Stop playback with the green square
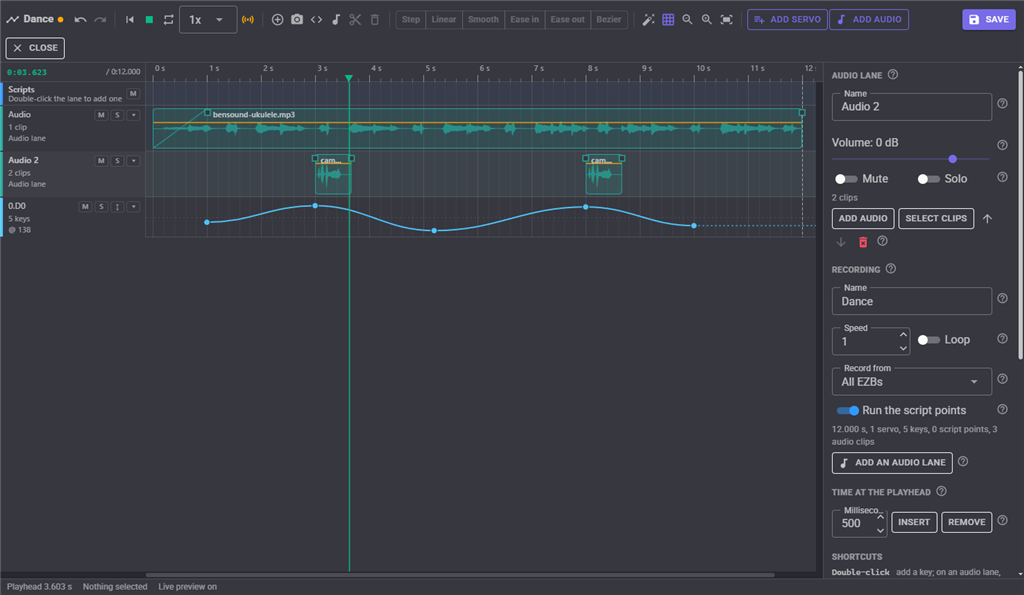The image size is (1024, 595). click(x=150, y=20)
